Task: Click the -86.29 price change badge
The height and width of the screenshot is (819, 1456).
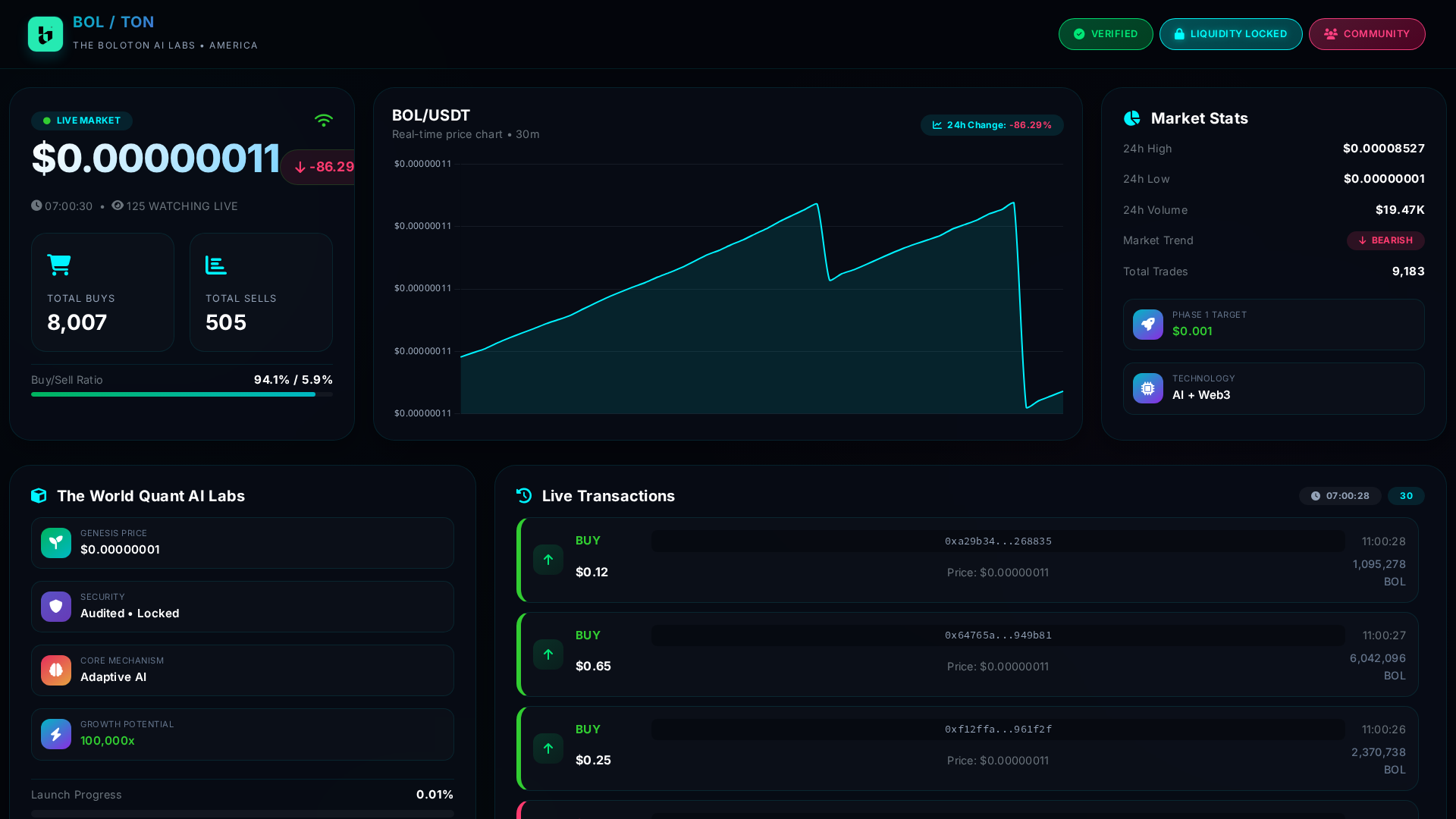Action: click(318, 167)
